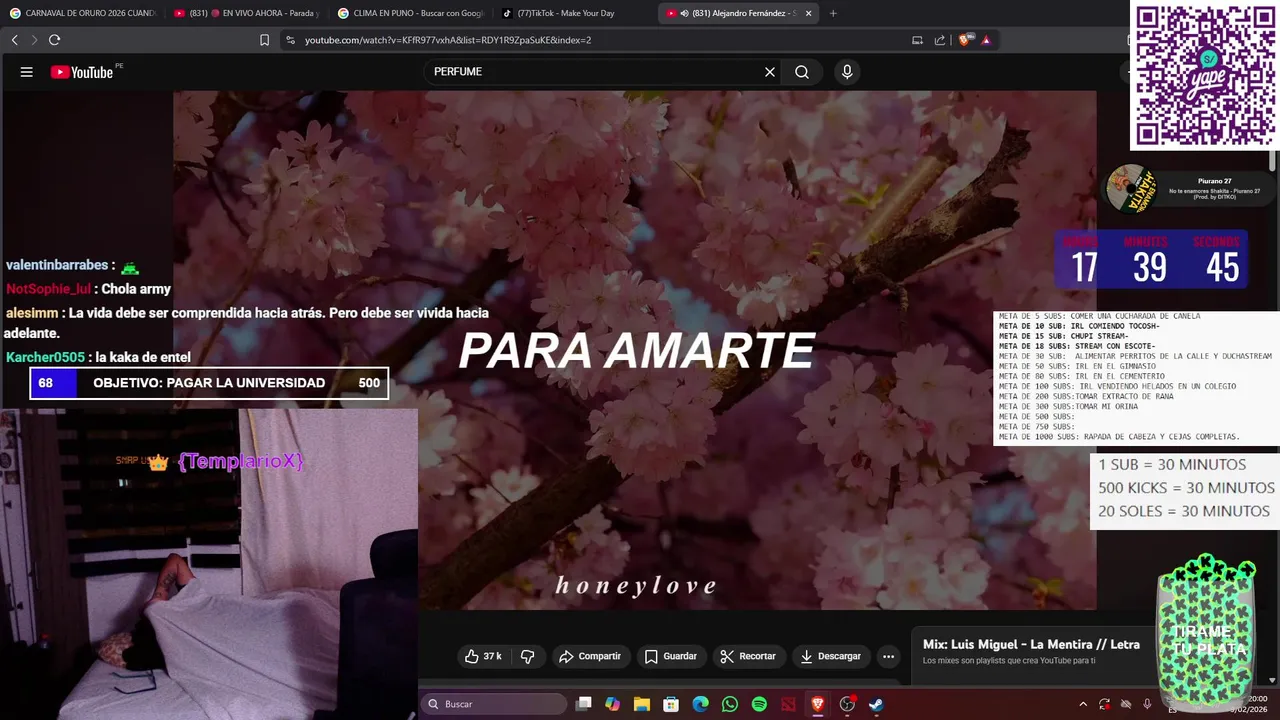Image resolution: width=1280 pixels, height=720 pixels.
Task: Click the Piurano 27 album art
Action: tap(1131, 188)
